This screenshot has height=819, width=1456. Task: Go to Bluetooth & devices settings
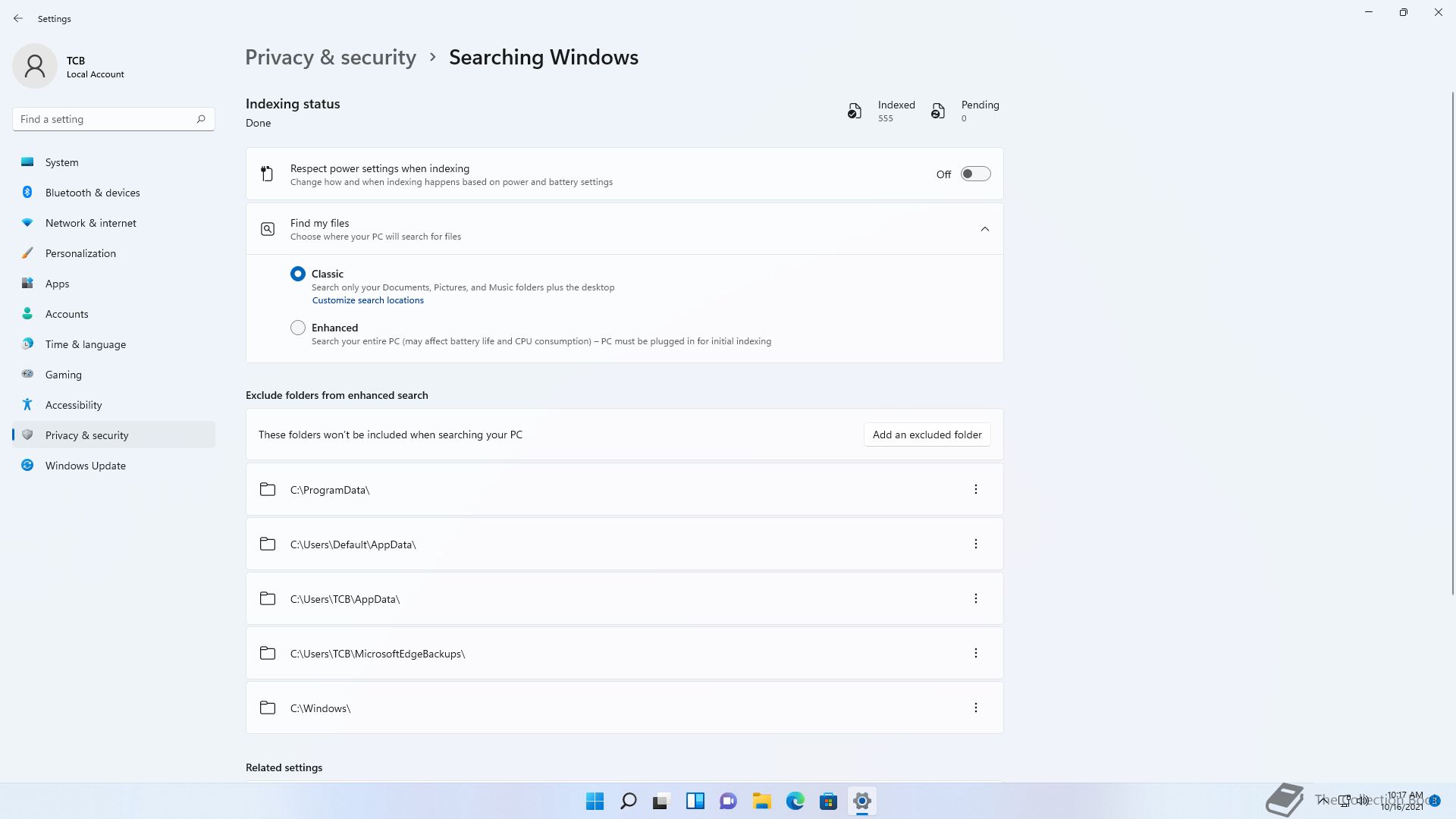tap(92, 193)
